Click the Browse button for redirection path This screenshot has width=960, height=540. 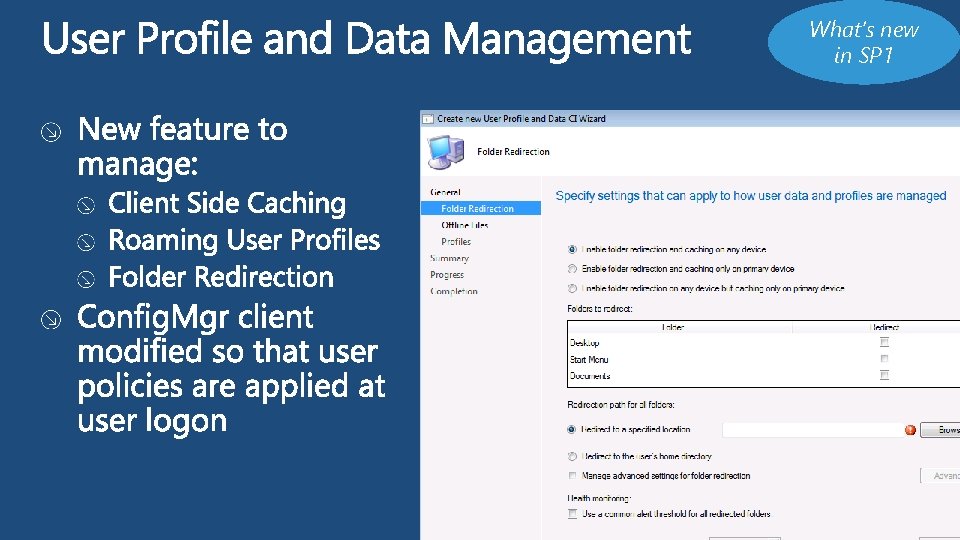pos(940,430)
